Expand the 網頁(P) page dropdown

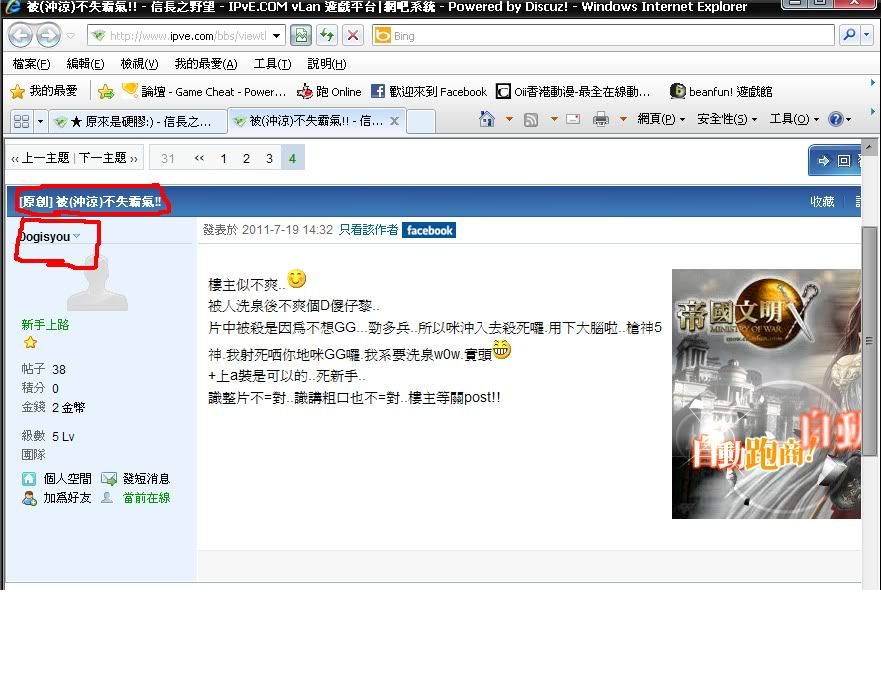tap(661, 119)
